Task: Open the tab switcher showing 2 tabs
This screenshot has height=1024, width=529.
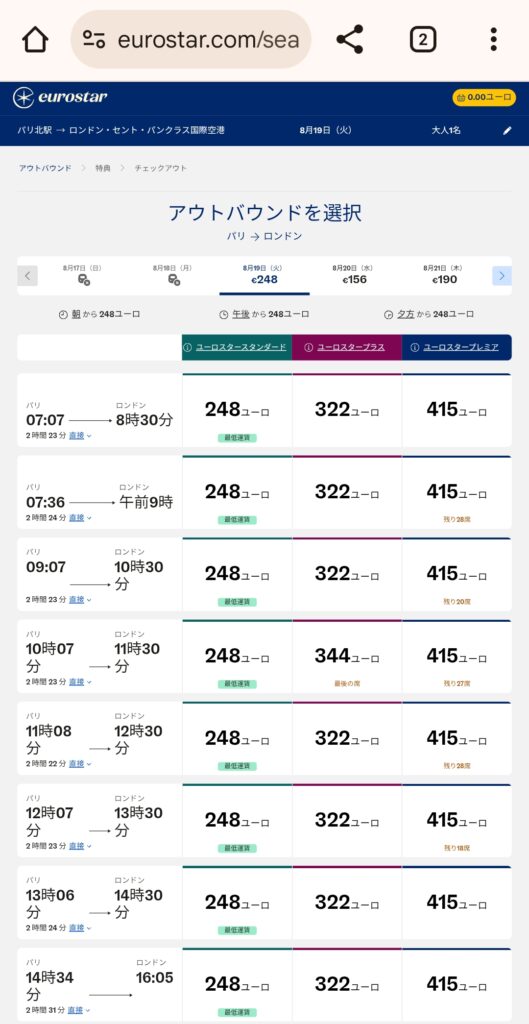Action: [x=423, y=40]
